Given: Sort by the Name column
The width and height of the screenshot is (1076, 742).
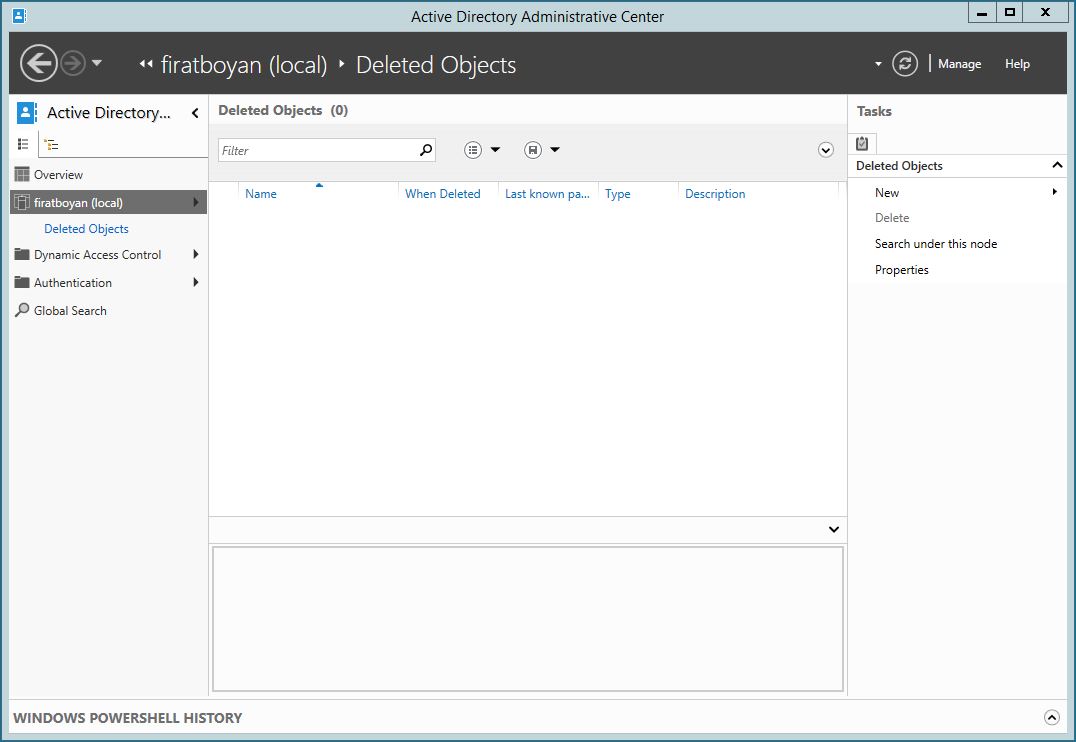Looking at the screenshot, I should tap(261, 194).
